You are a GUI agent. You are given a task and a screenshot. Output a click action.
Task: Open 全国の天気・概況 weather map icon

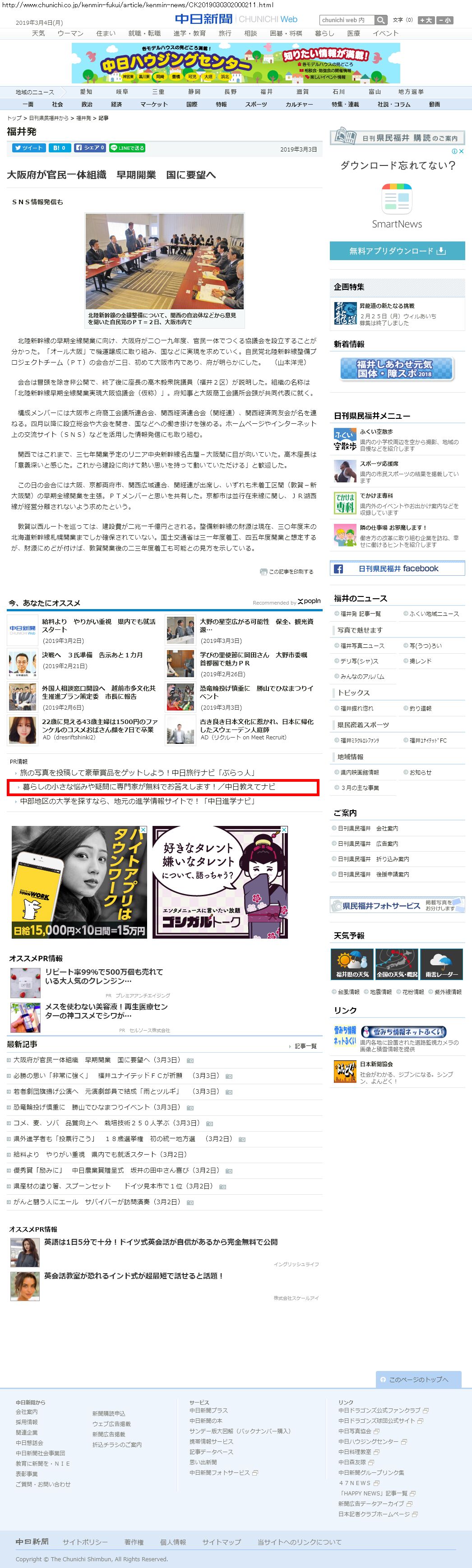[397, 963]
